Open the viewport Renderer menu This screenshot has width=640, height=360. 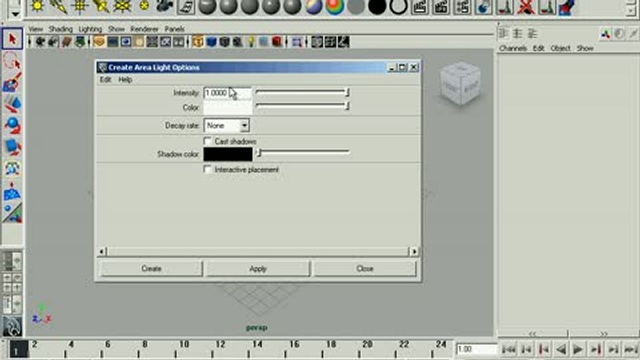[144, 29]
